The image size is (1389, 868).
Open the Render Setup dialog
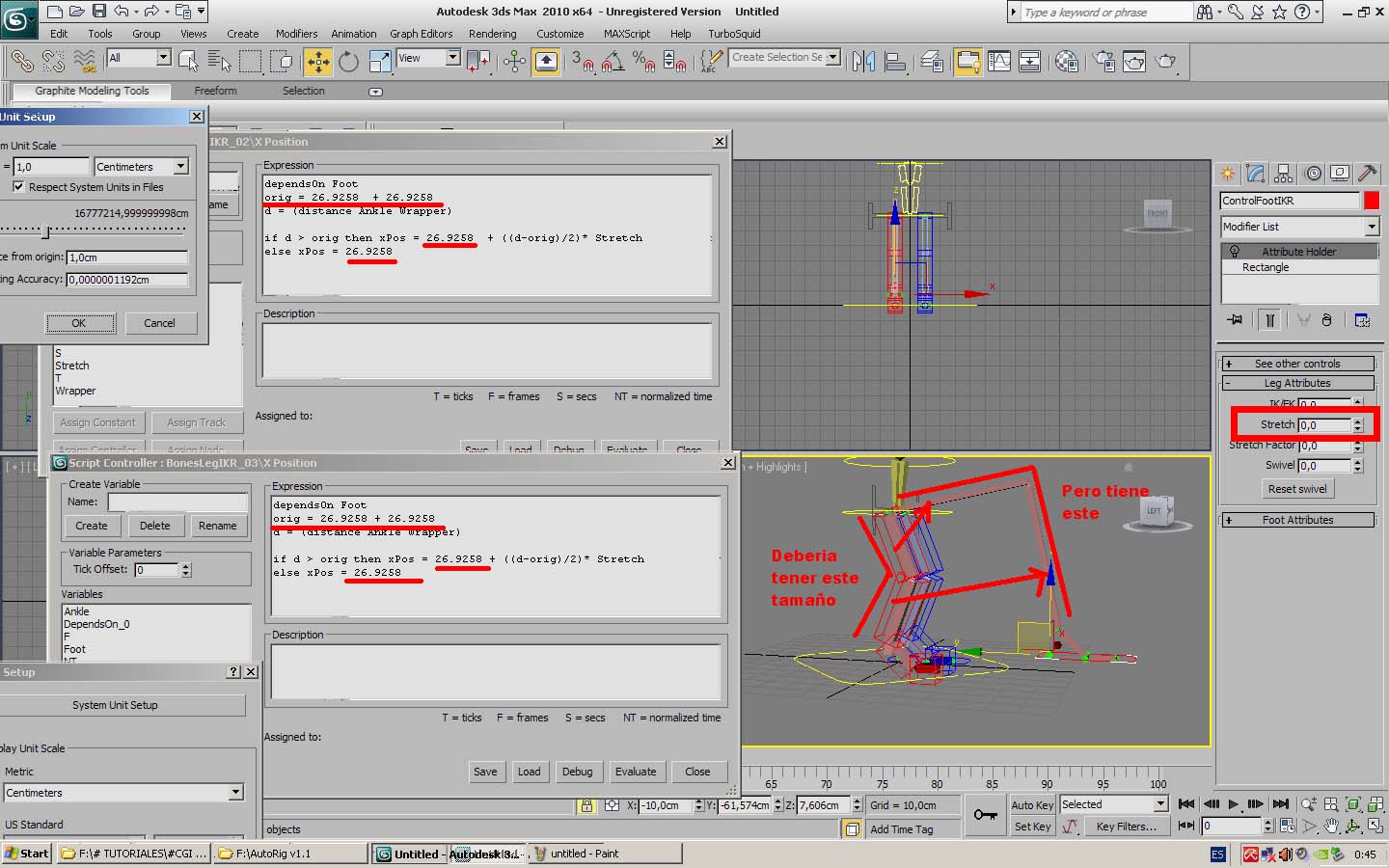click(x=1103, y=61)
